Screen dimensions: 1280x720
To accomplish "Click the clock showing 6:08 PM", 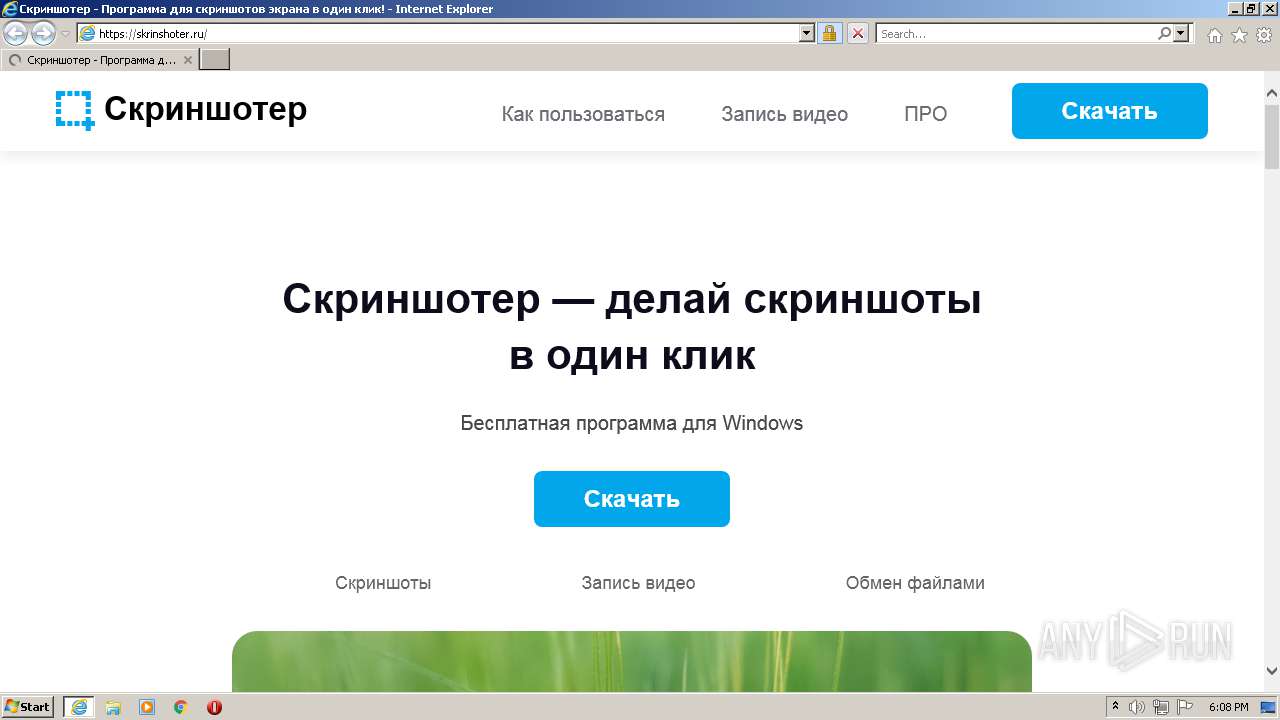I will 1228,707.
